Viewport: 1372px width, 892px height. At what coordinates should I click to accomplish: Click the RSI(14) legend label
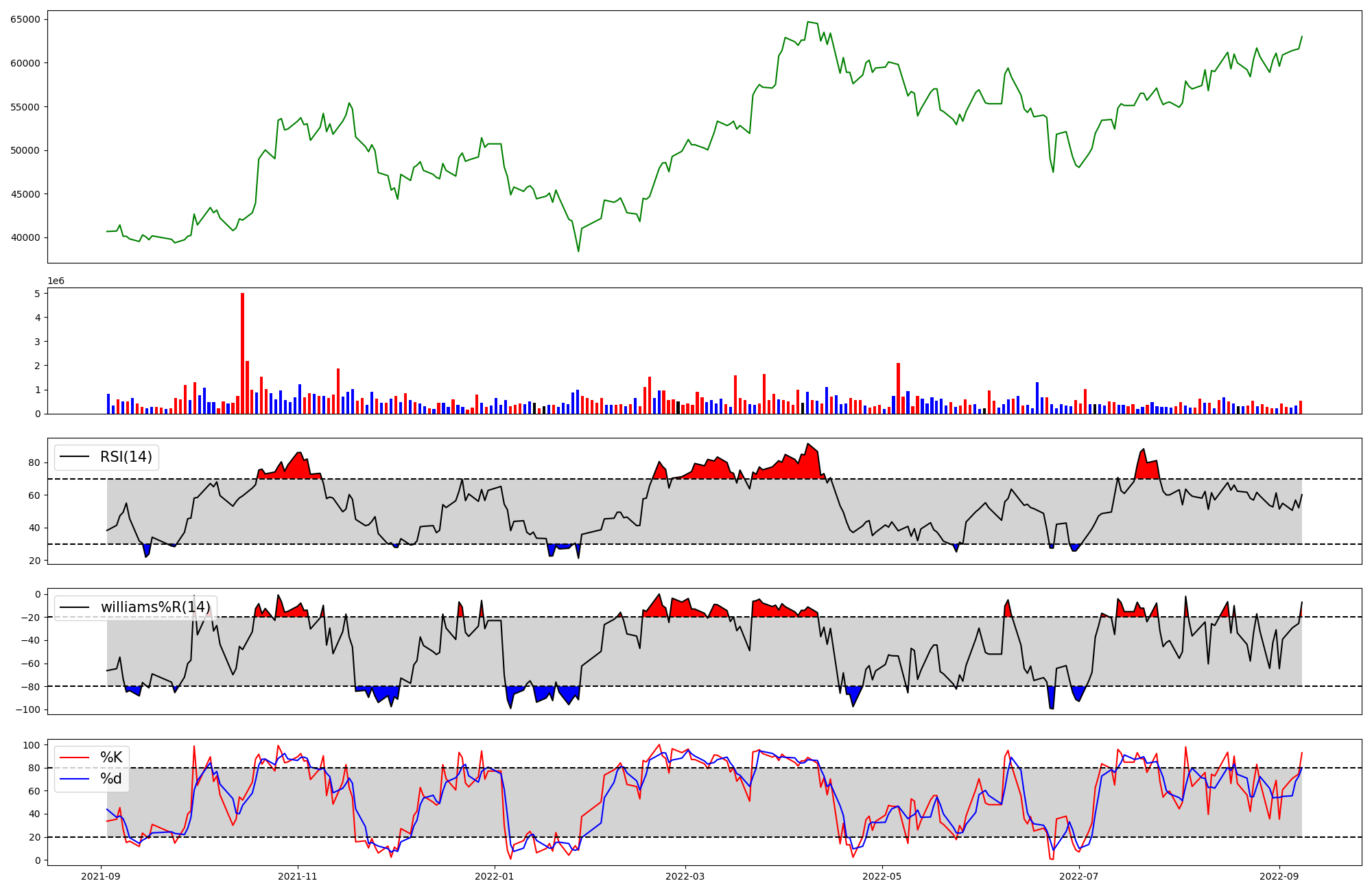126,457
